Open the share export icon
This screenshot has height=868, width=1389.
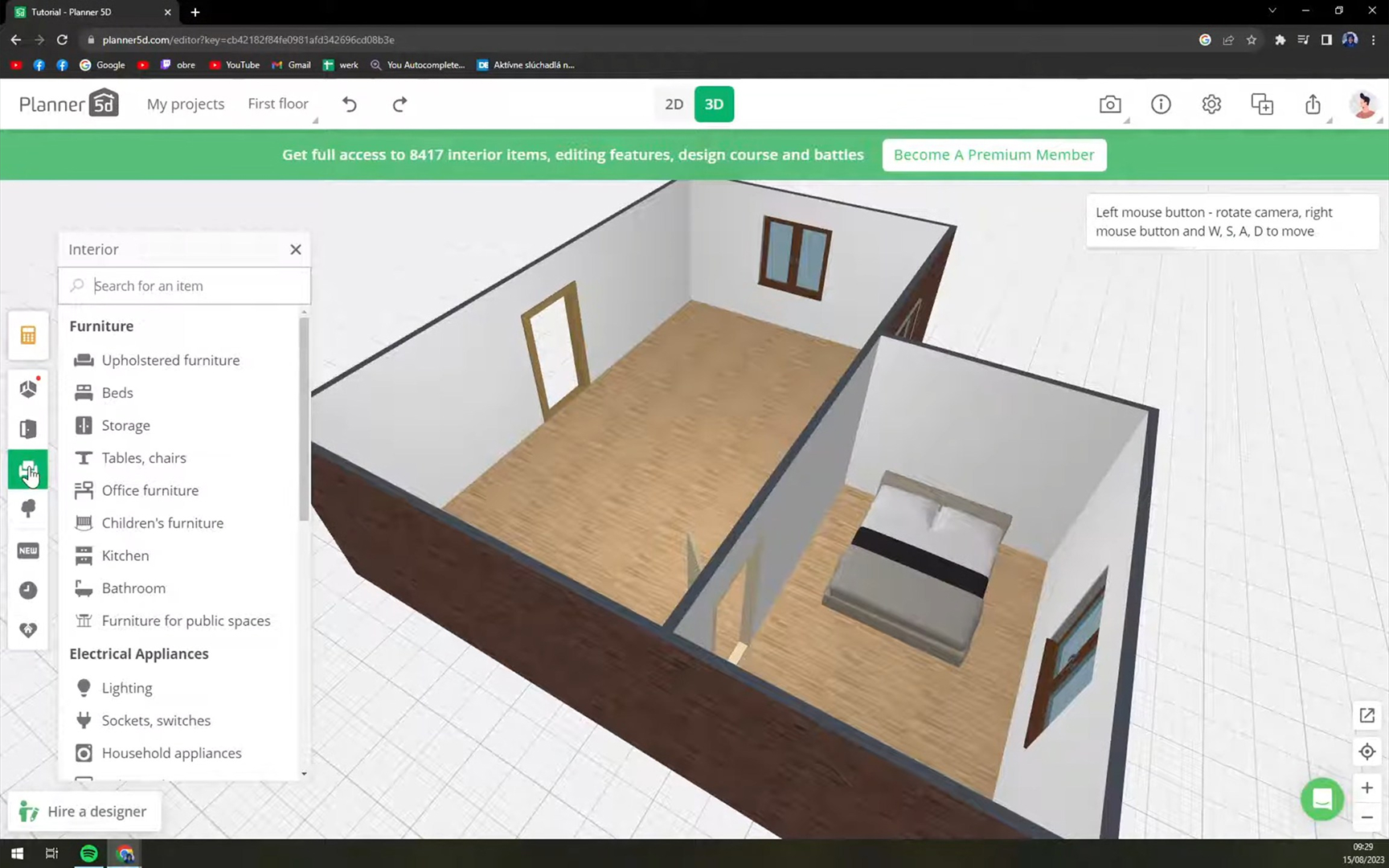pyautogui.click(x=1313, y=104)
